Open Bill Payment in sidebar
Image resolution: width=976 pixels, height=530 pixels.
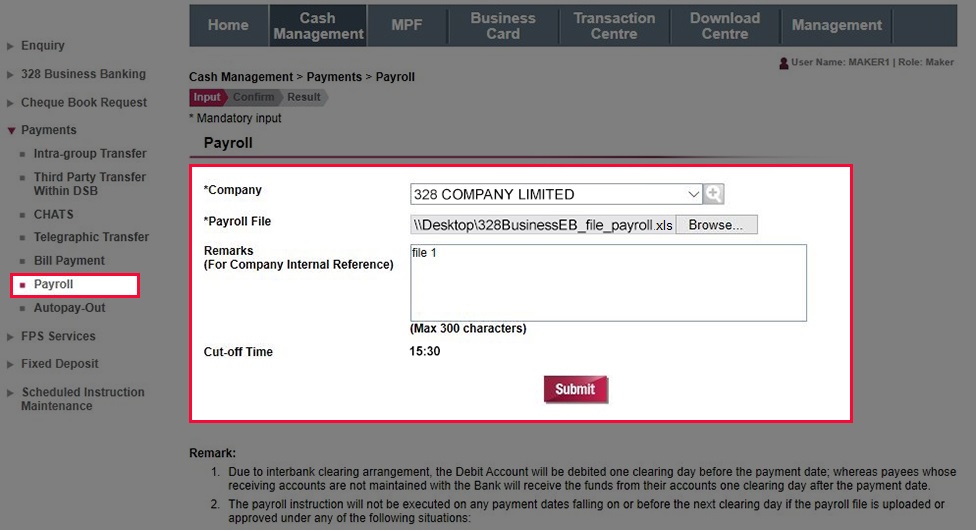coord(68,260)
